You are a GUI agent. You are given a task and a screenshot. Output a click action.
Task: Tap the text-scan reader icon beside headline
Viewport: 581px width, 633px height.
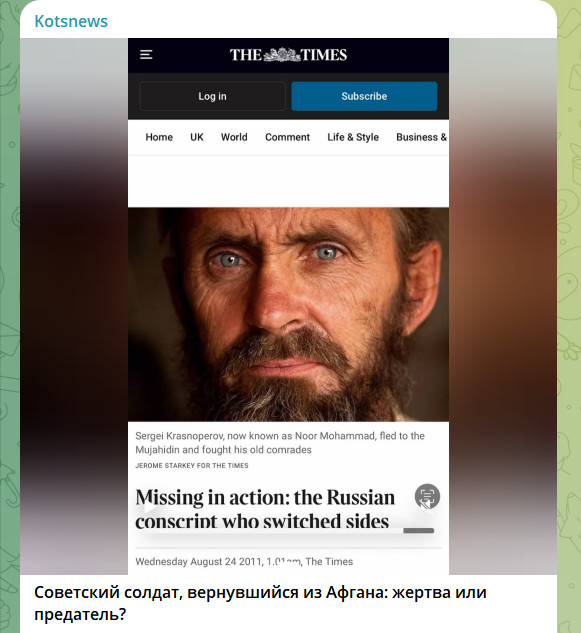pyautogui.click(x=427, y=496)
